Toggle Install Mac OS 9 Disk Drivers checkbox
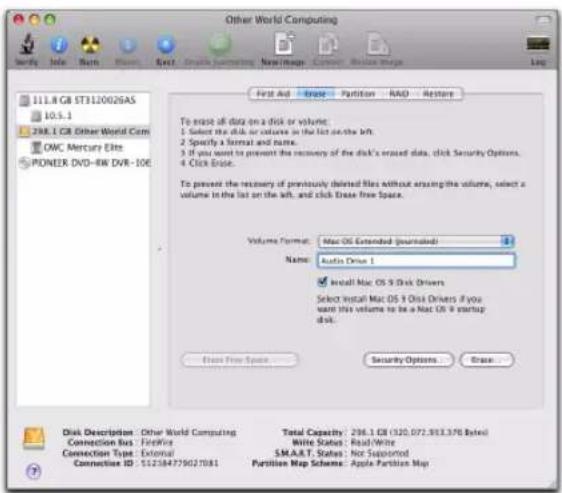This screenshot has height=493, width=562. coord(322,282)
